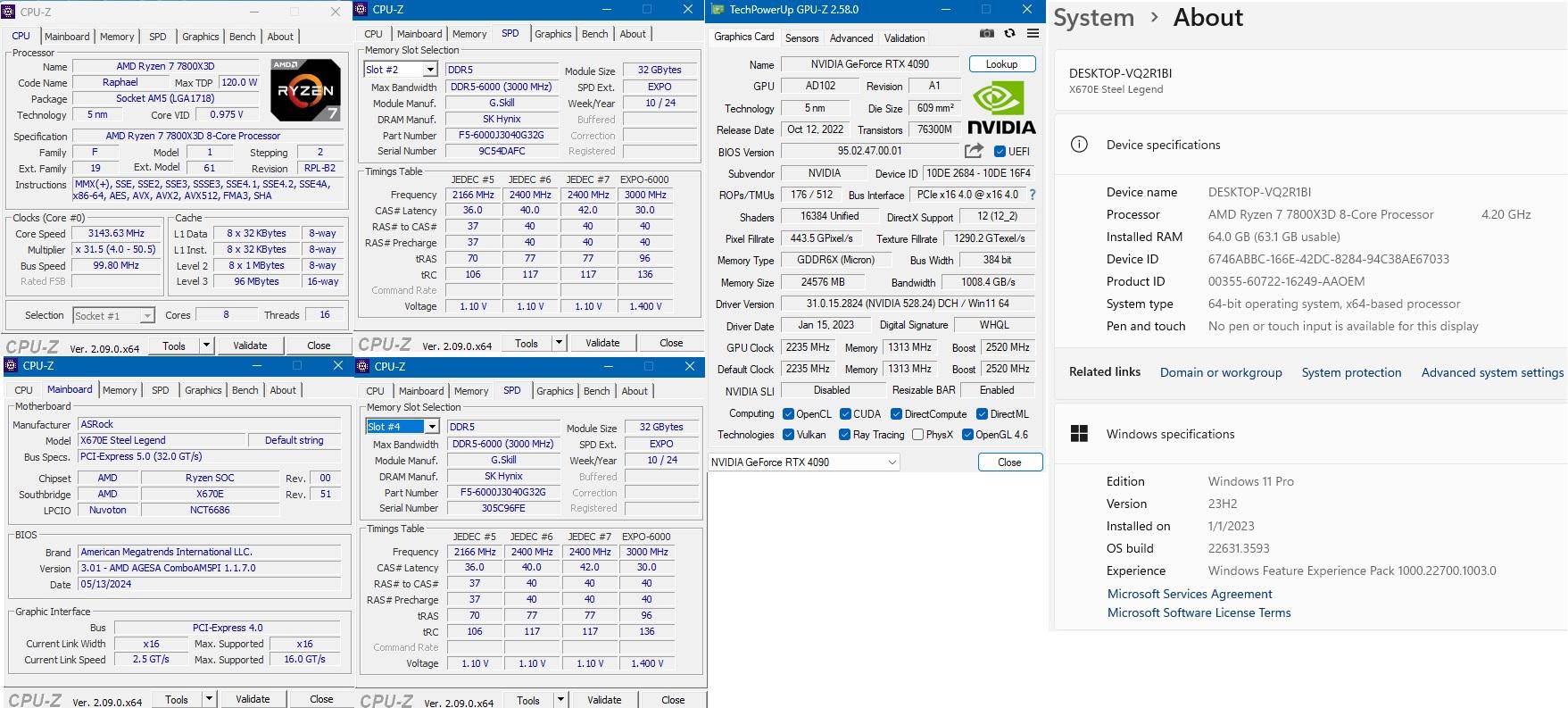Viewport: 1568px width, 708px height.
Task: Click the Windows specifications logo icon
Action: tap(1079, 434)
